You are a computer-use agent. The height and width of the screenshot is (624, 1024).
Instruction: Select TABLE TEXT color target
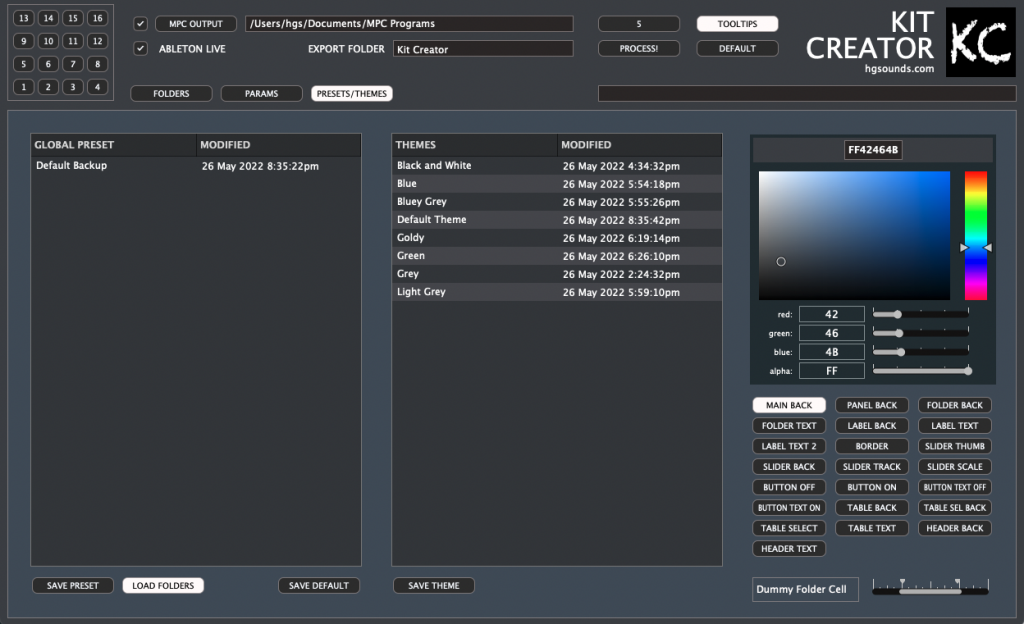point(872,528)
